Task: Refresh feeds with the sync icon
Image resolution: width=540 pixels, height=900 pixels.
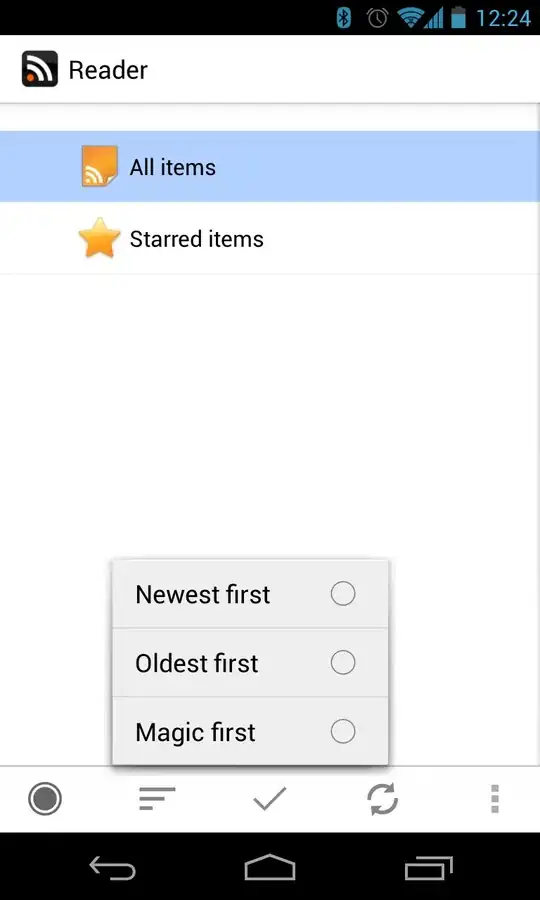Action: coord(382,798)
